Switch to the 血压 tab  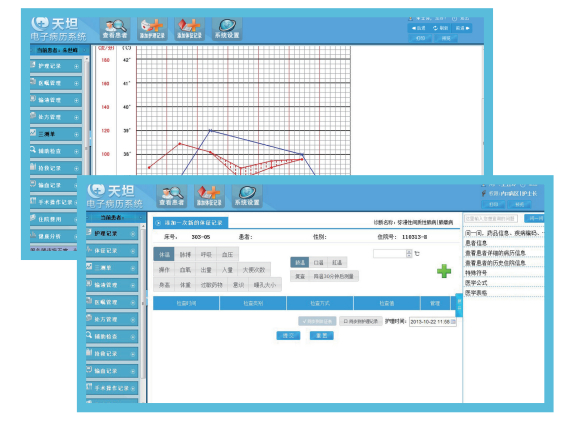point(227,254)
